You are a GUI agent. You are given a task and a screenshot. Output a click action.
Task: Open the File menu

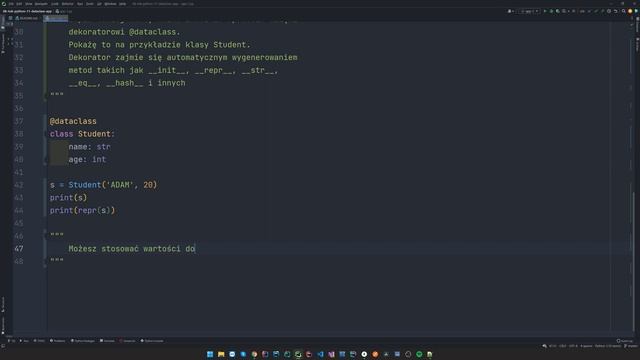coord(11,4)
